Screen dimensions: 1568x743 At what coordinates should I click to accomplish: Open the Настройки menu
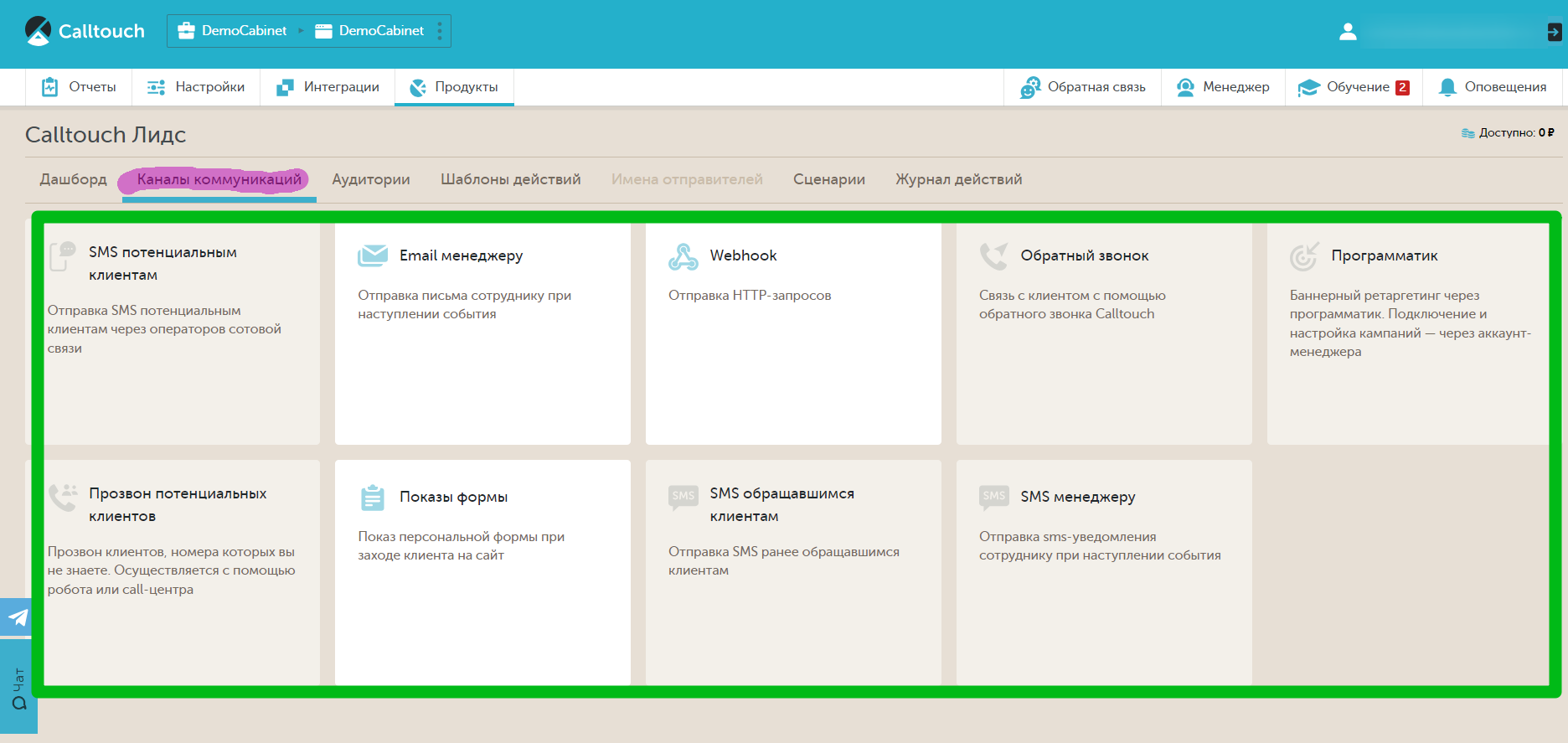coord(196,87)
